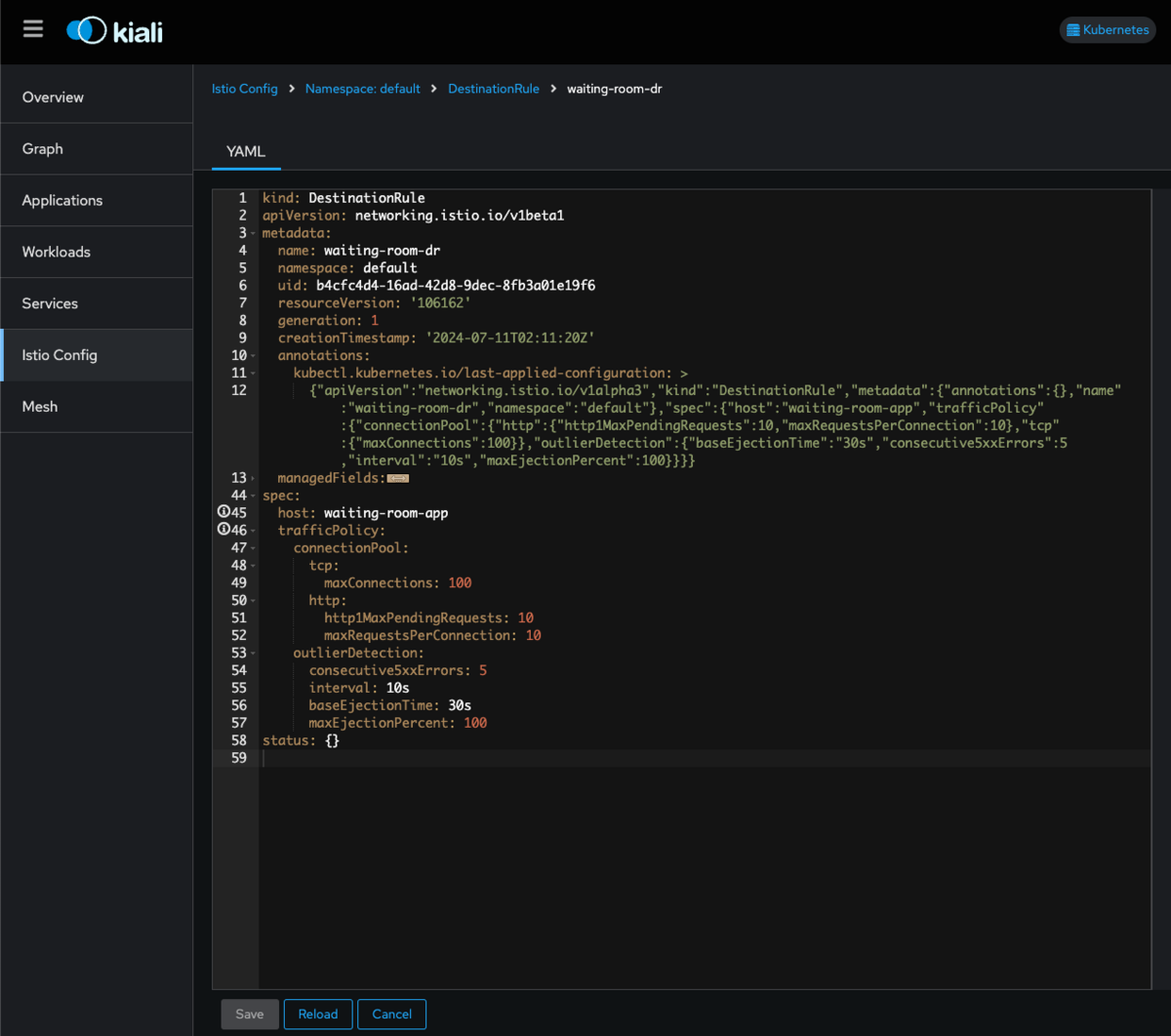
Task: Click baseEjectionTime value 30s
Action: (460, 706)
